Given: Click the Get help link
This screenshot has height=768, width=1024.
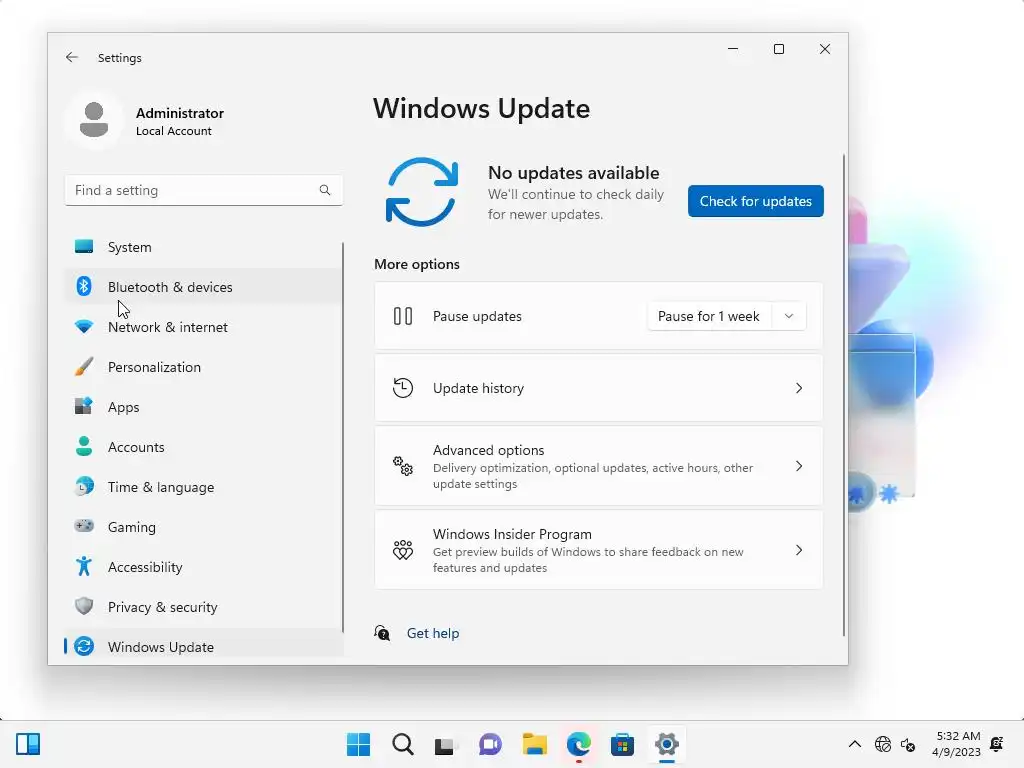Looking at the screenshot, I should tap(433, 633).
